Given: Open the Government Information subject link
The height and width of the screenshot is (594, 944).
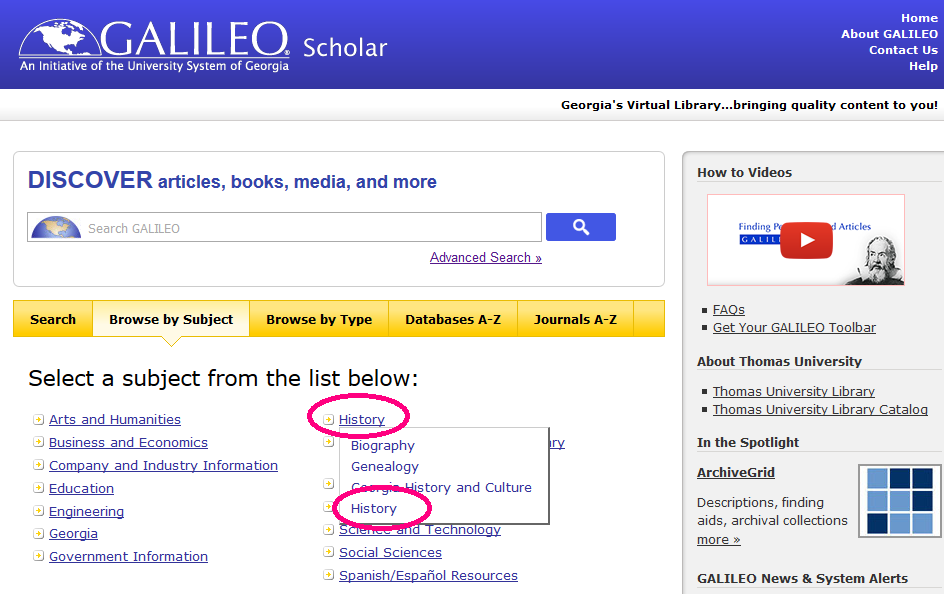Looking at the screenshot, I should tap(128, 556).
